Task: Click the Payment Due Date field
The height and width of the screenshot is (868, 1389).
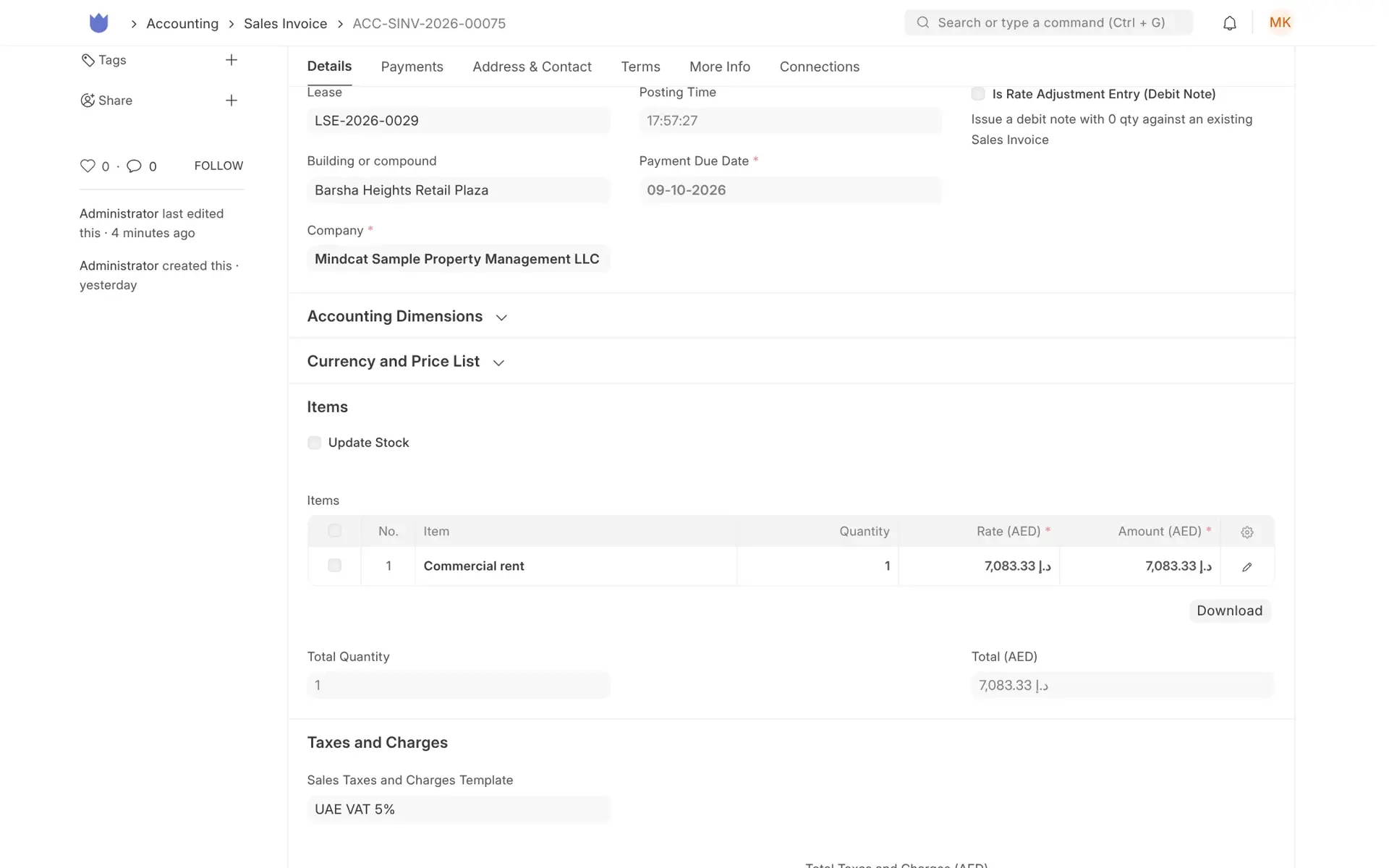Action: pyautogui.click(x=790, y=190)
